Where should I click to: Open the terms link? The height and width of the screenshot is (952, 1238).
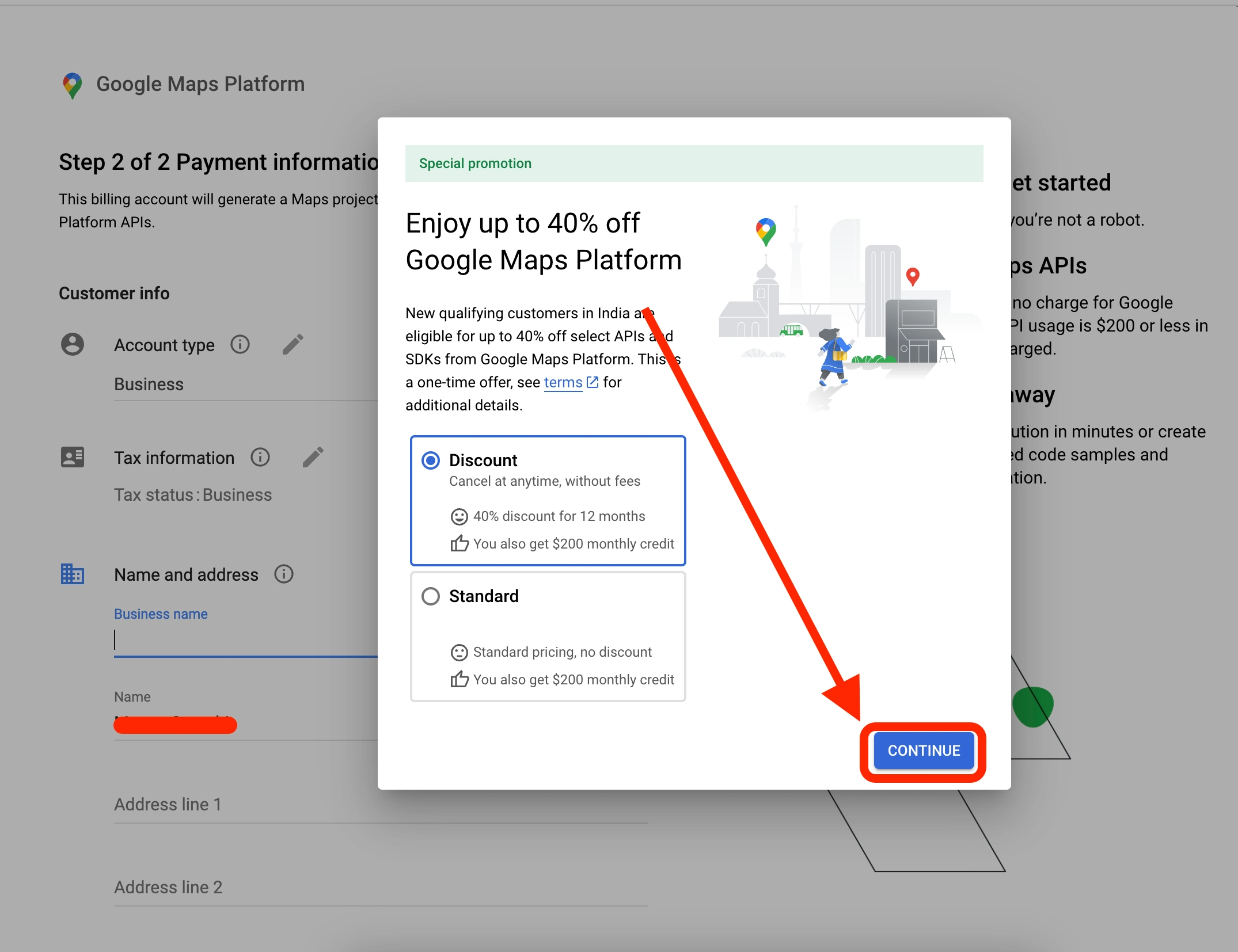[563, 382]
